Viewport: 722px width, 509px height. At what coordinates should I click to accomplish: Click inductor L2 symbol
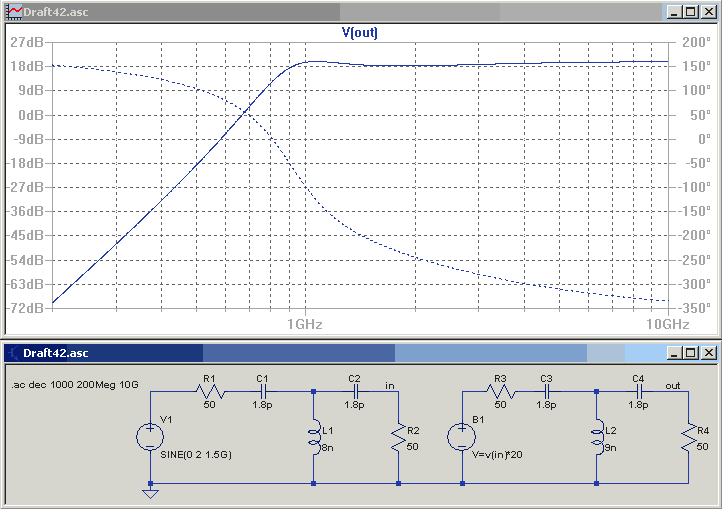click(x=597, y=437)
